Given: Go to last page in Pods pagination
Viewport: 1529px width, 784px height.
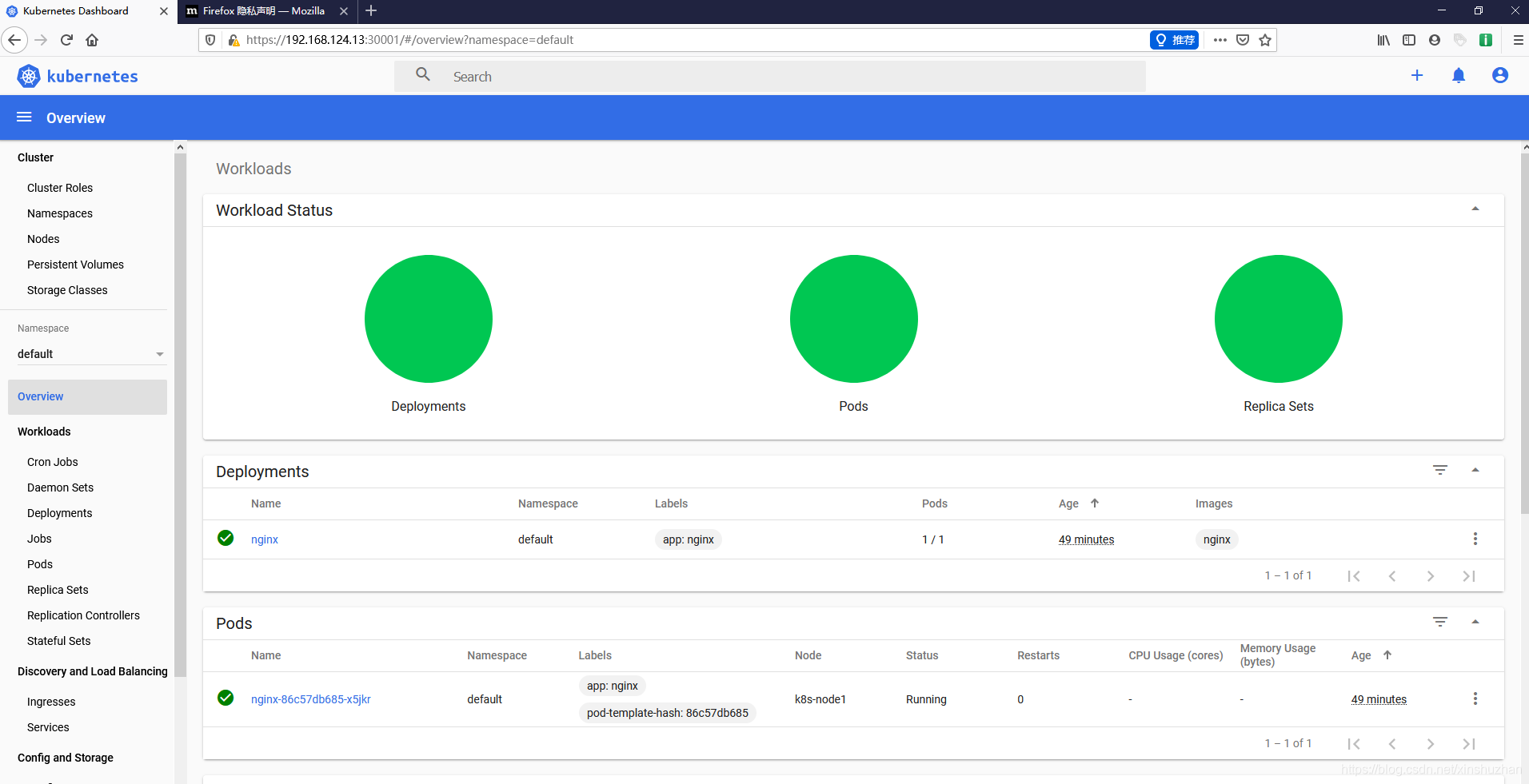Looking at the screenshot, I should point(1469,744).
